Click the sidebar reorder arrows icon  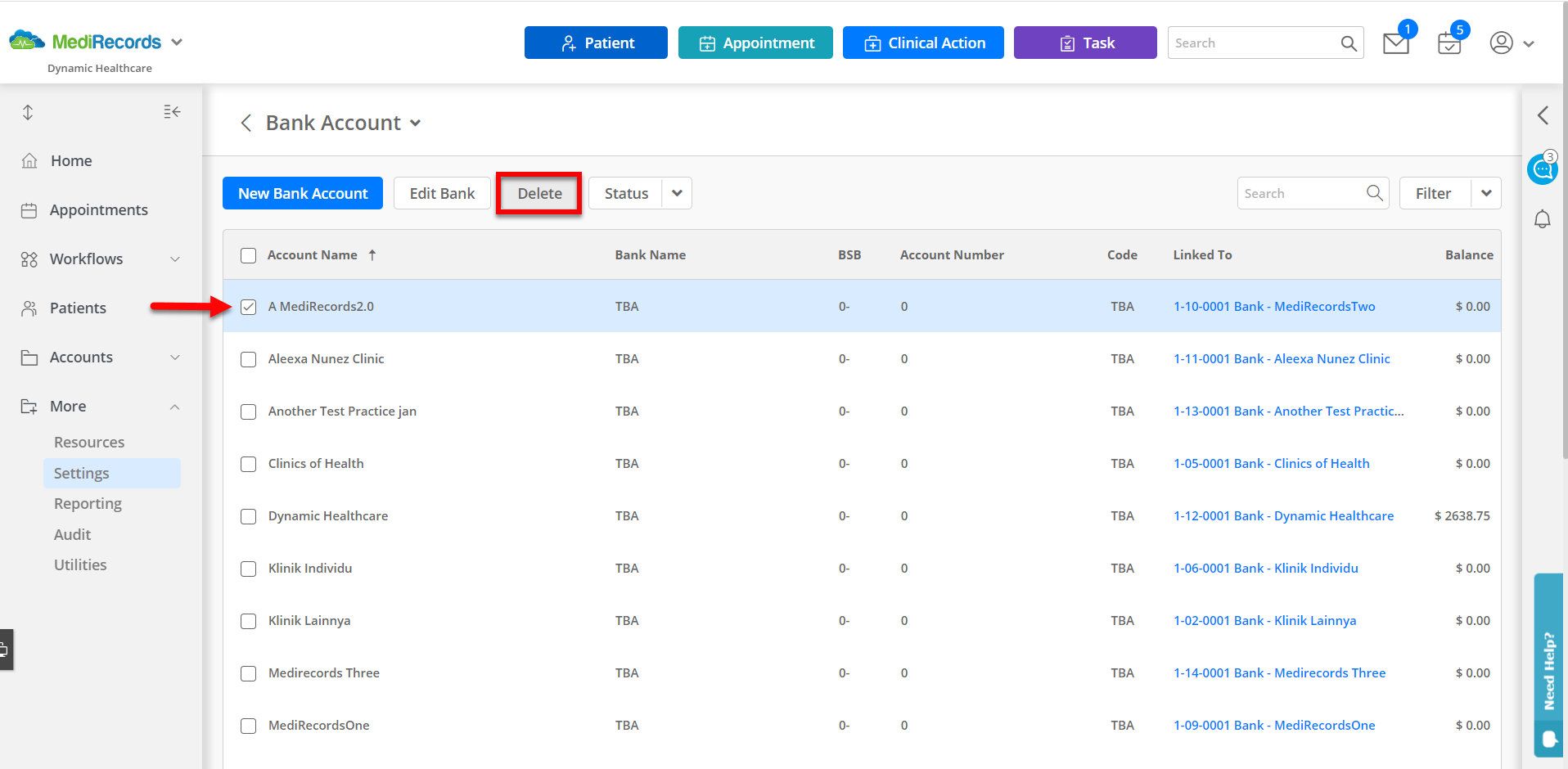click(x=28, y=113)
